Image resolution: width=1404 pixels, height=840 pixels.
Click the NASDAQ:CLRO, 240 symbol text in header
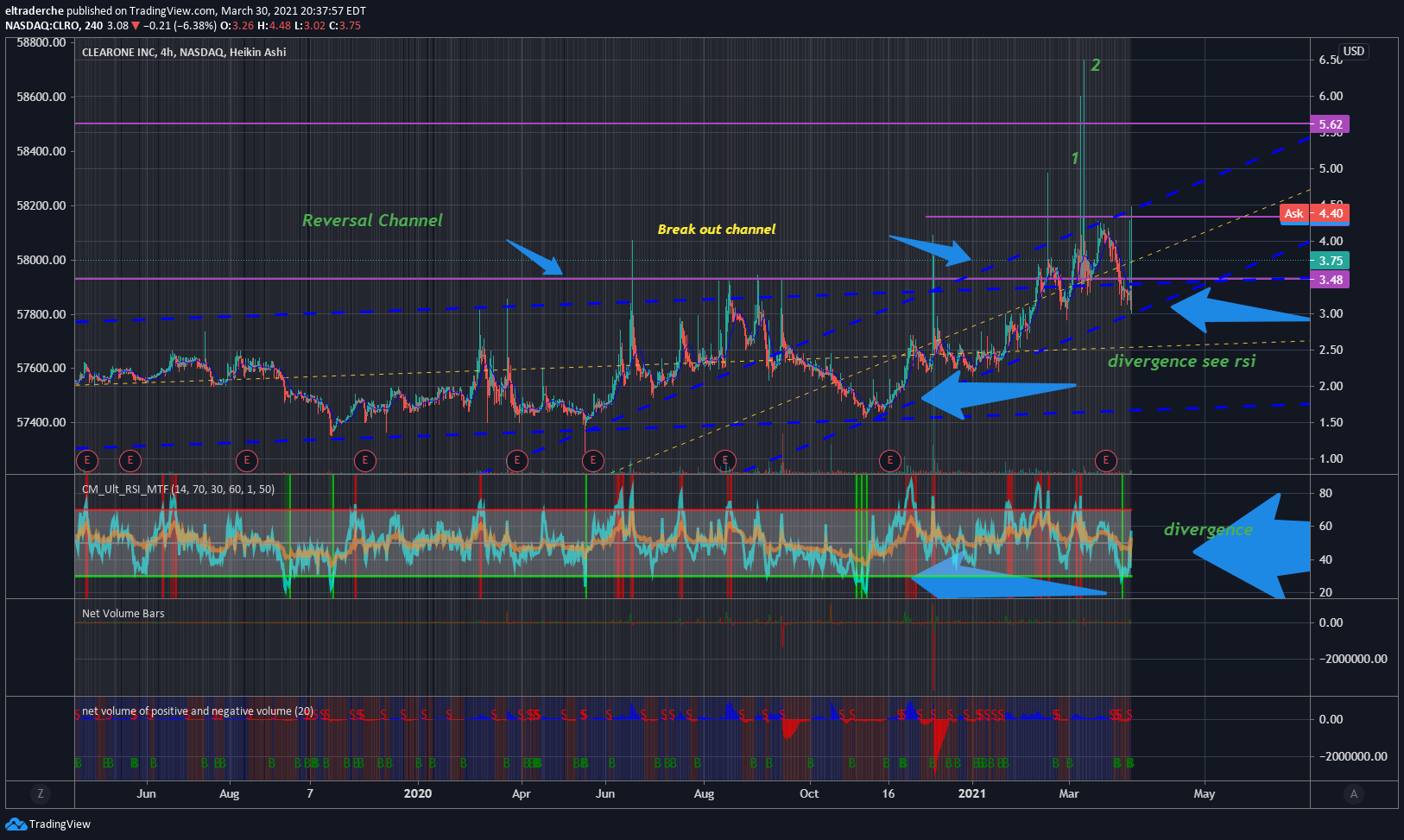54,25
